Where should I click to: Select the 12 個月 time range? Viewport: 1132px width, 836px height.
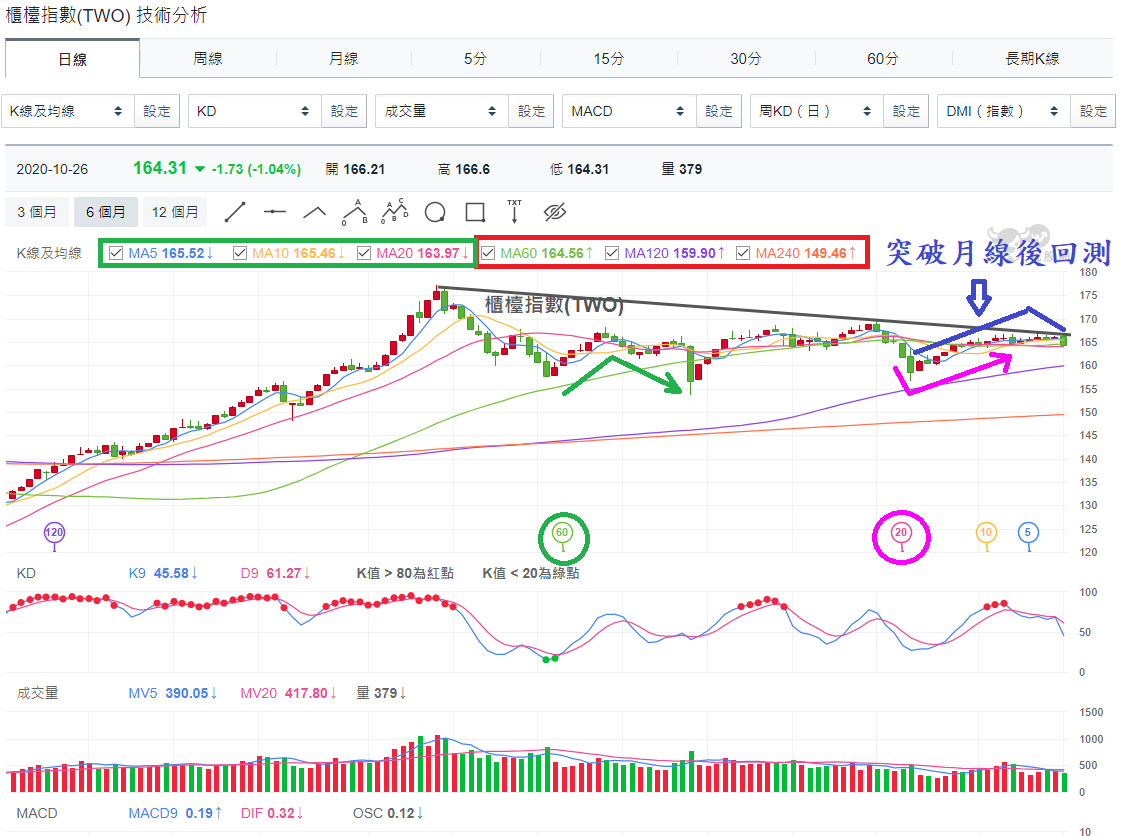coord(175,212)
